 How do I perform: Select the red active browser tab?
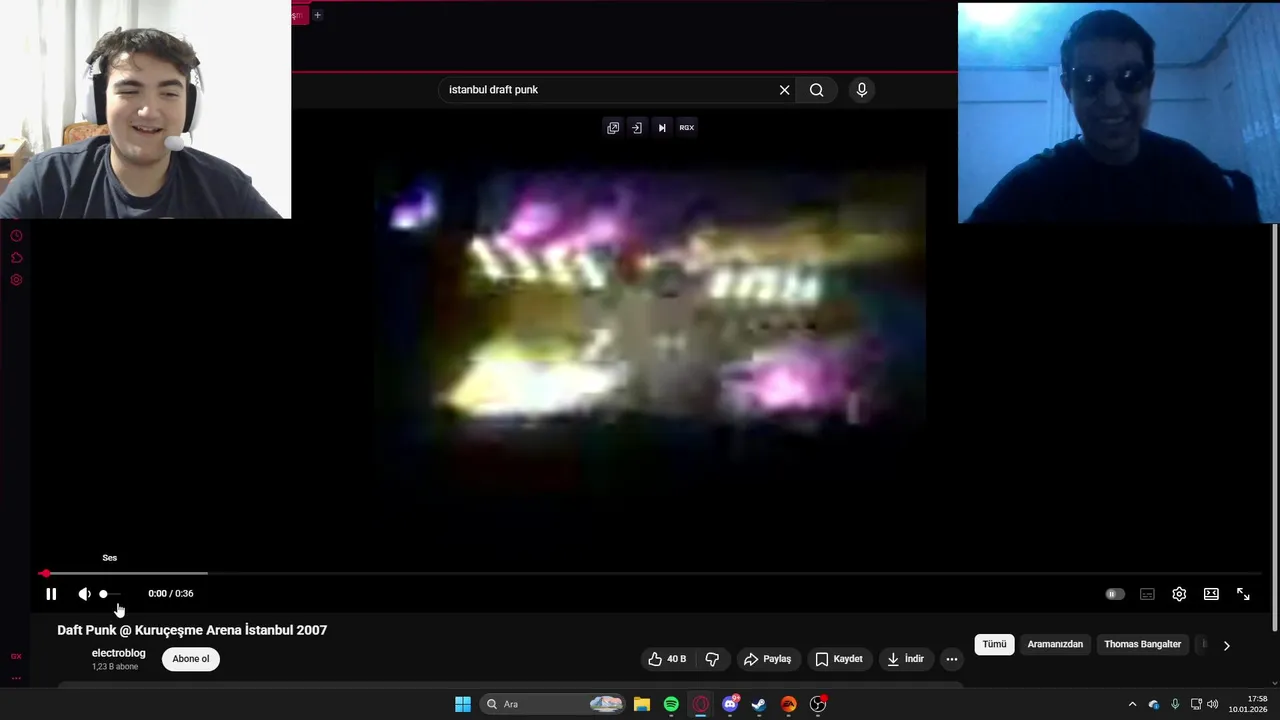tap(299, 15)
